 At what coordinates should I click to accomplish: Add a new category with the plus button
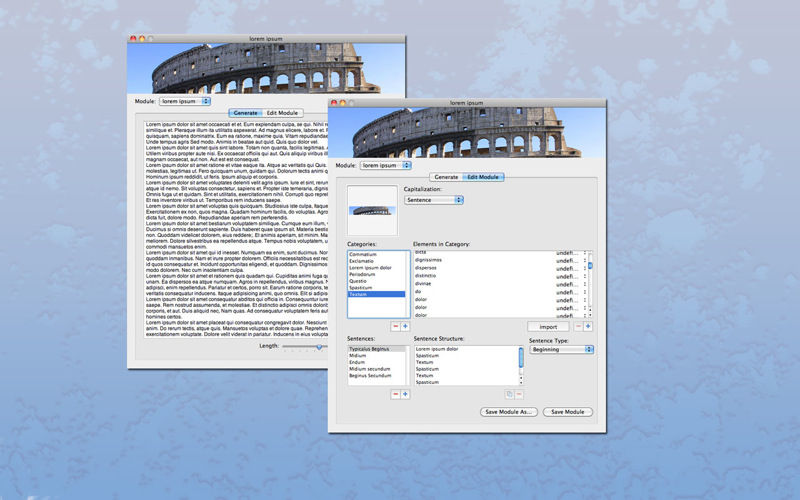coord(405,327)
